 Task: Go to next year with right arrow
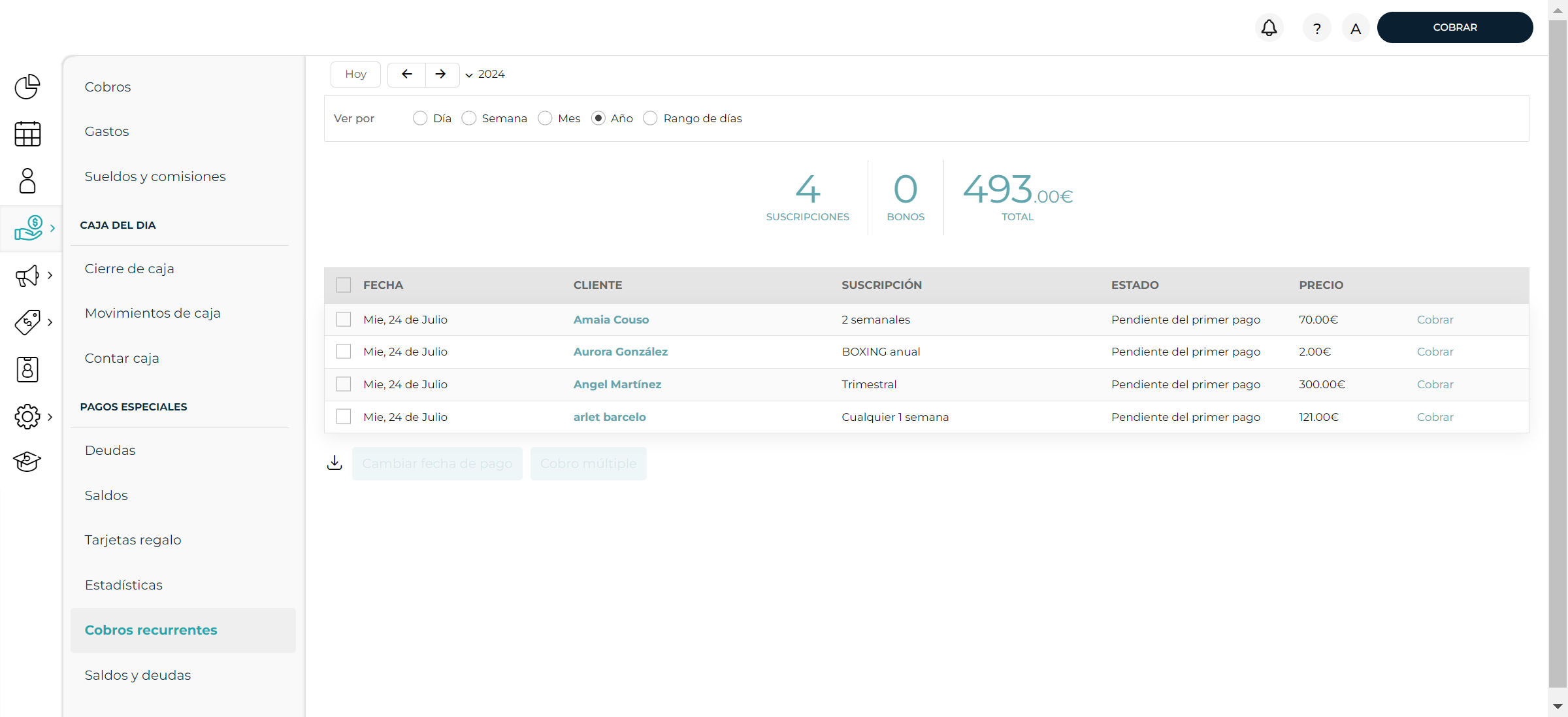(441, 75)
